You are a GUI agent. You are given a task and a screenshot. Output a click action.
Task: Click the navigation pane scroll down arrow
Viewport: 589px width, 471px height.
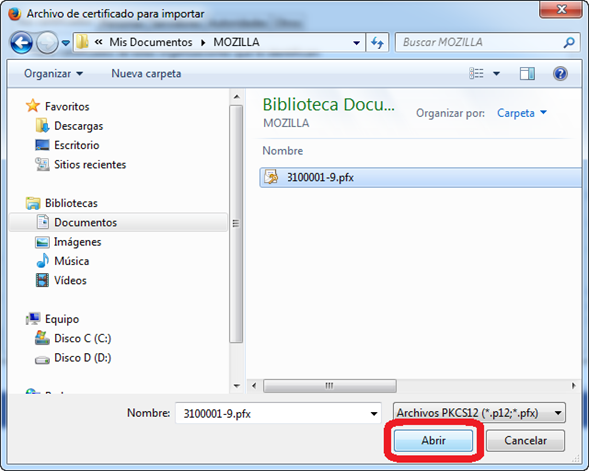(236, 385)
